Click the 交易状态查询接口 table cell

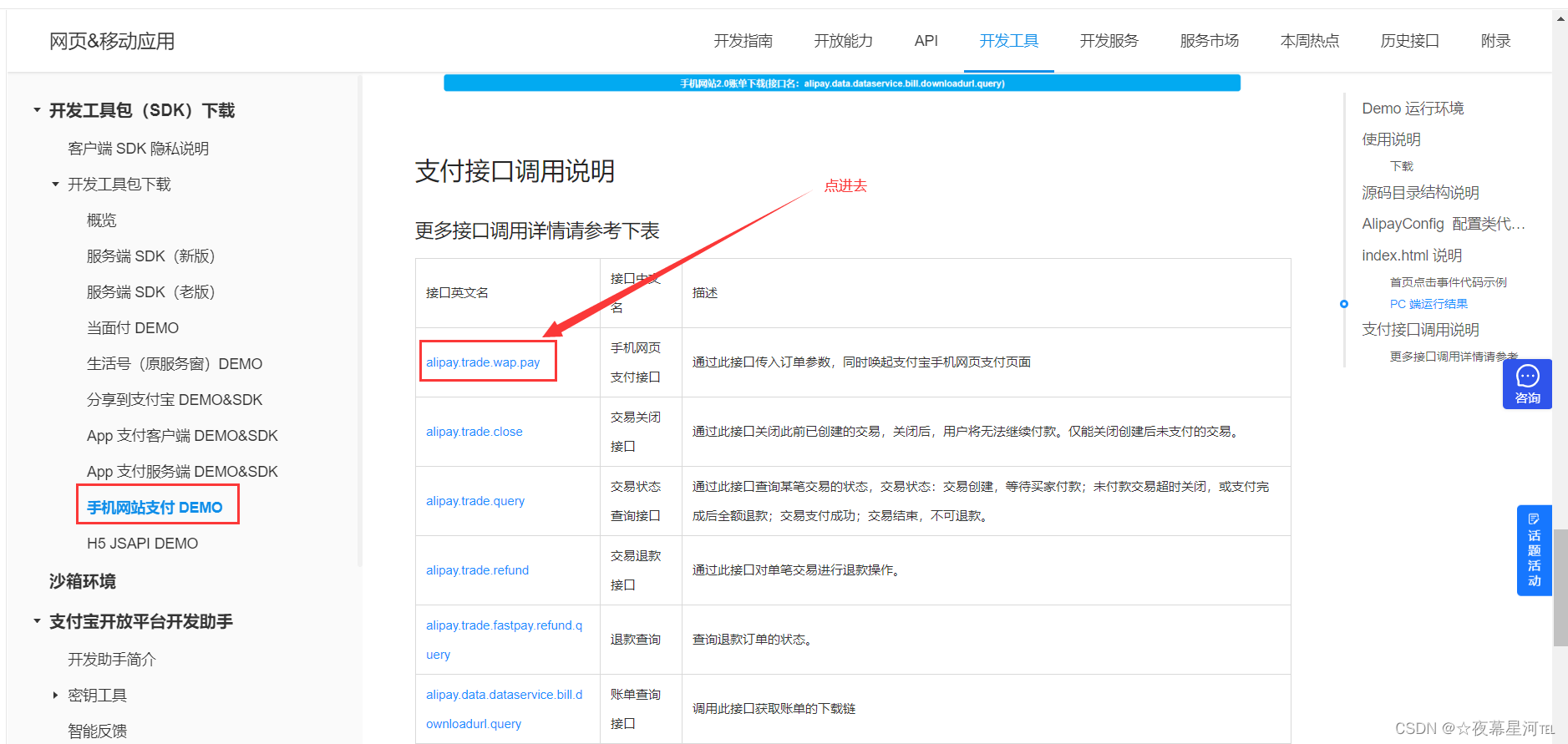(x=641, y=501)
